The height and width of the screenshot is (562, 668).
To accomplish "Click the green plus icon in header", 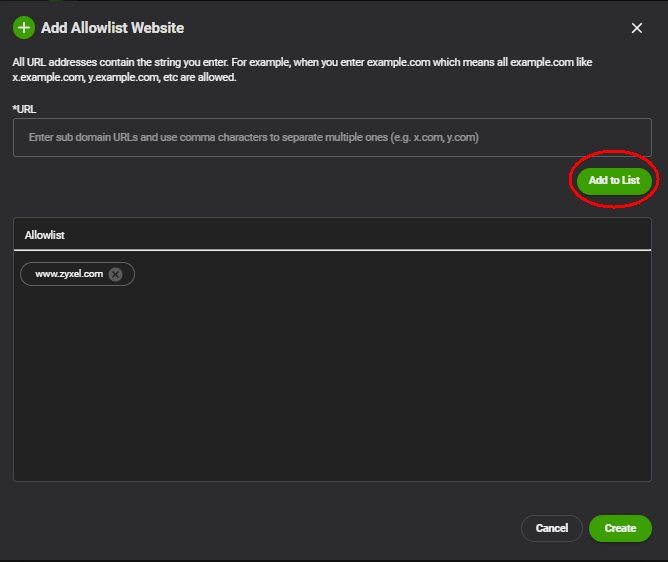I will tap(24, 28).
